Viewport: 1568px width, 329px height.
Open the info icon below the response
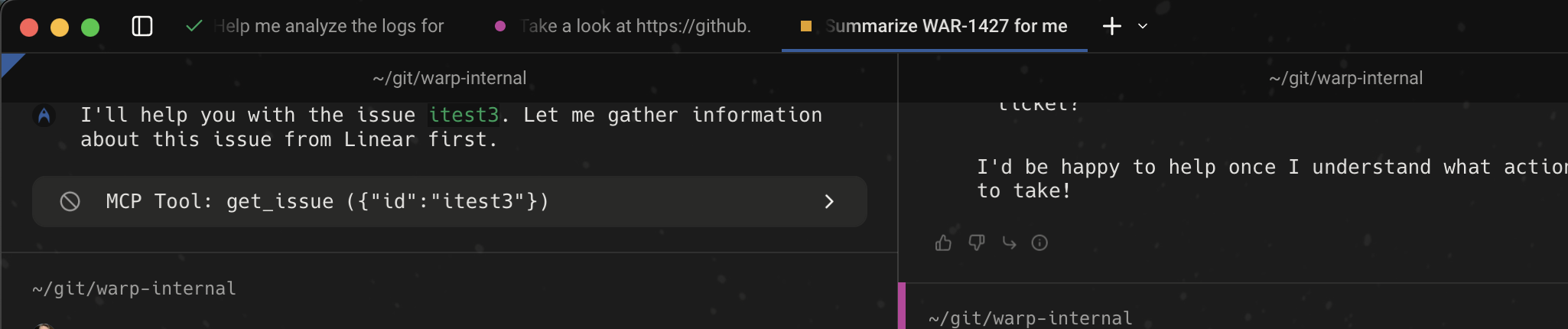tap(1039, 243)
